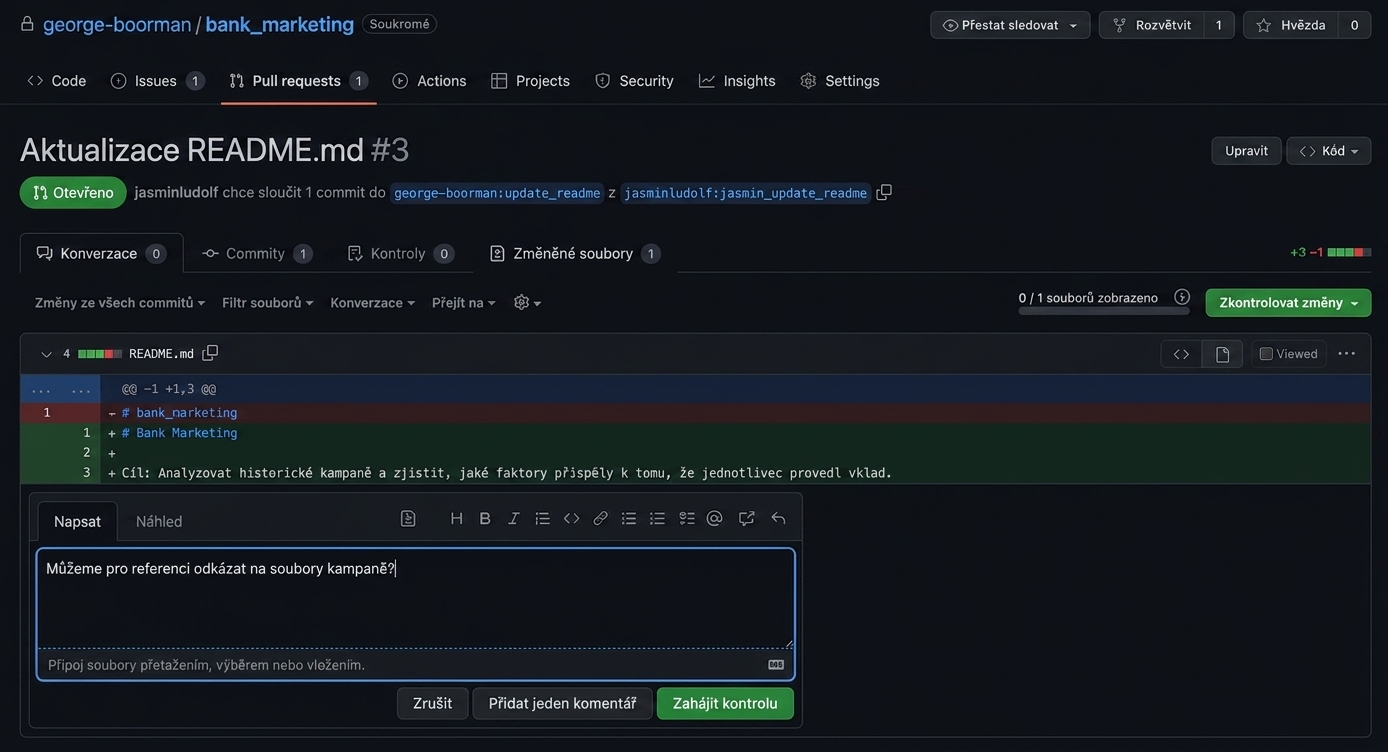The height and width of the screenshot is (752, 1388).
Task: Open jasminludolf author link
Action: (x=176, y=192)
